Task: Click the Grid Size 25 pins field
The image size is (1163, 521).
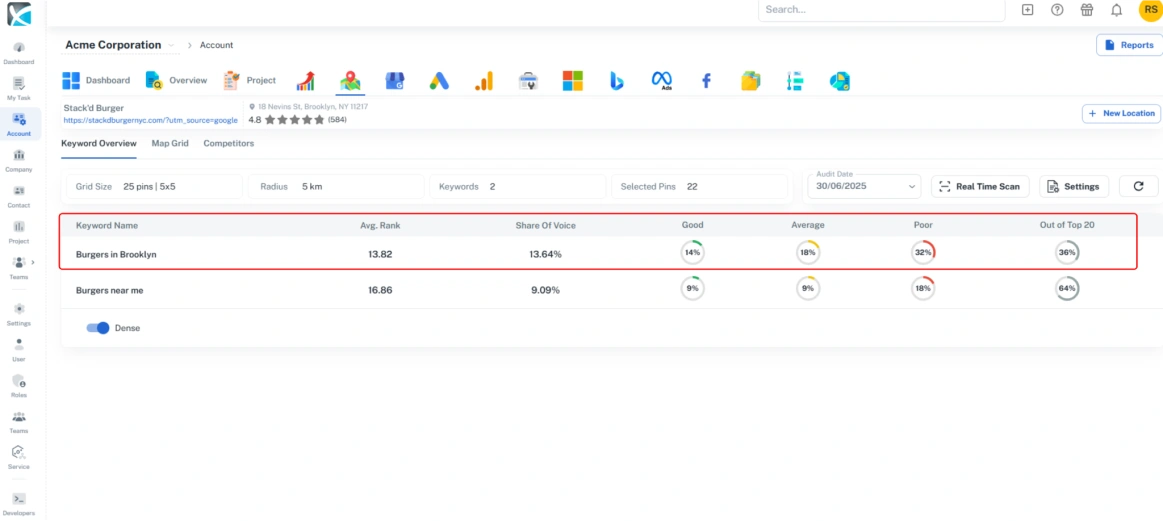Action: pos(154,186)
